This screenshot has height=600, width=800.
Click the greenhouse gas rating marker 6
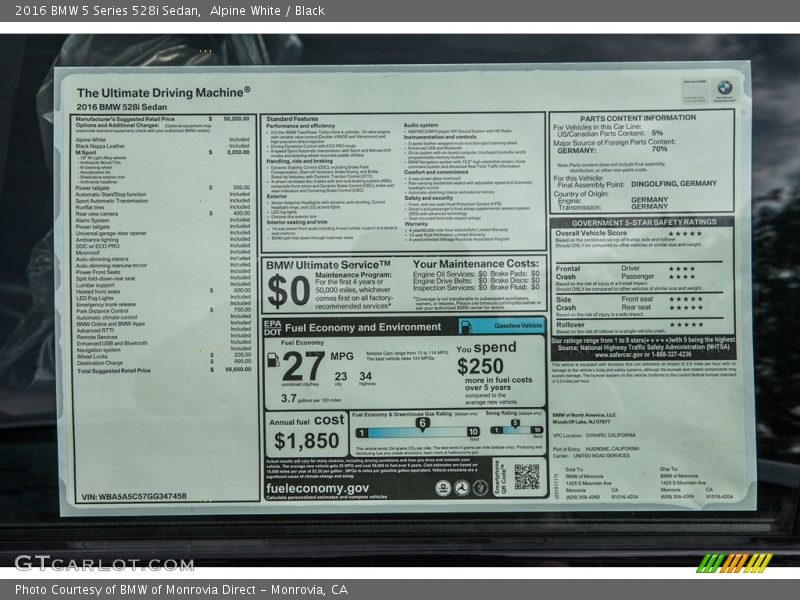[422, 424]
